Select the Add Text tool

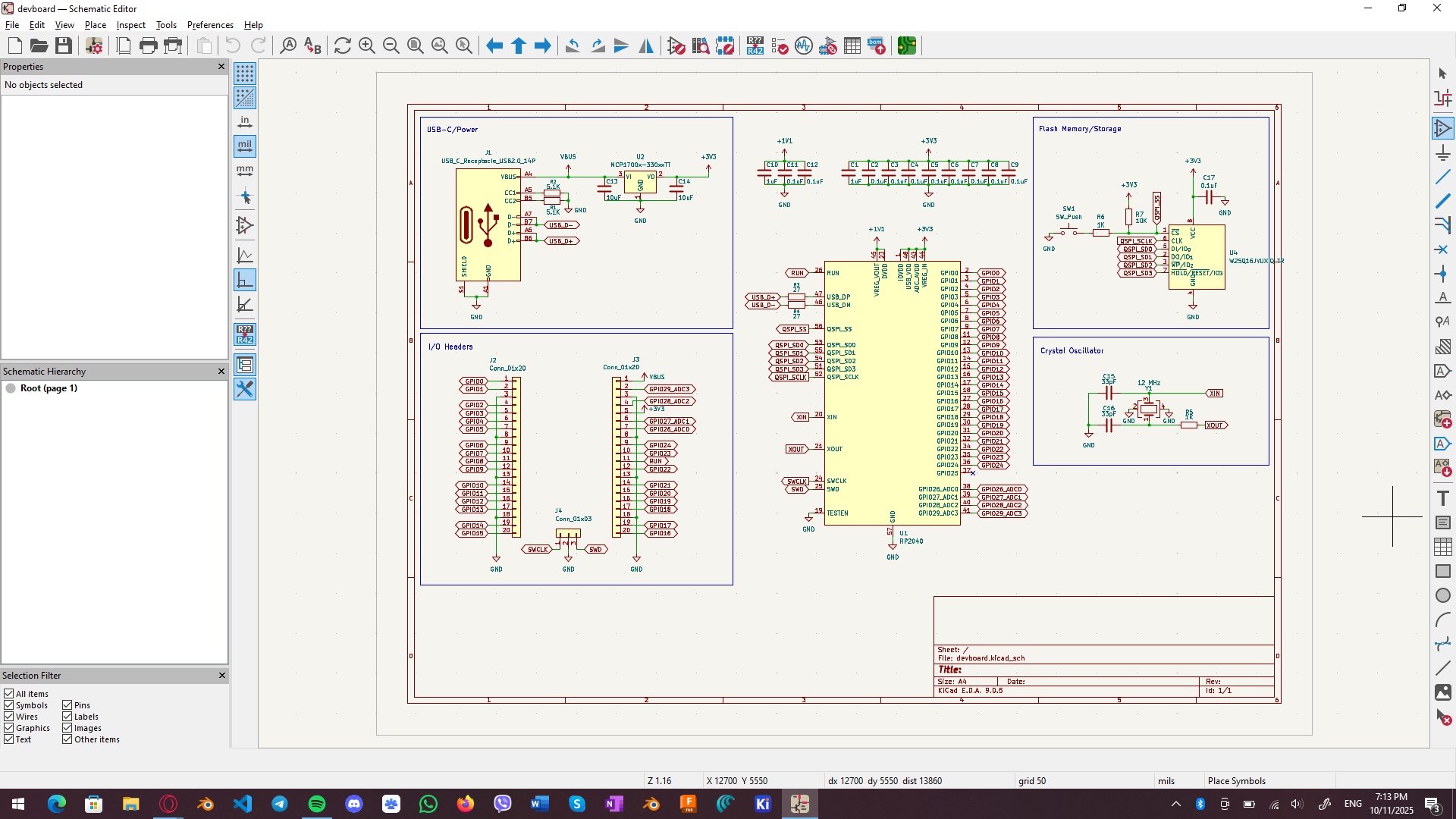1442,498
